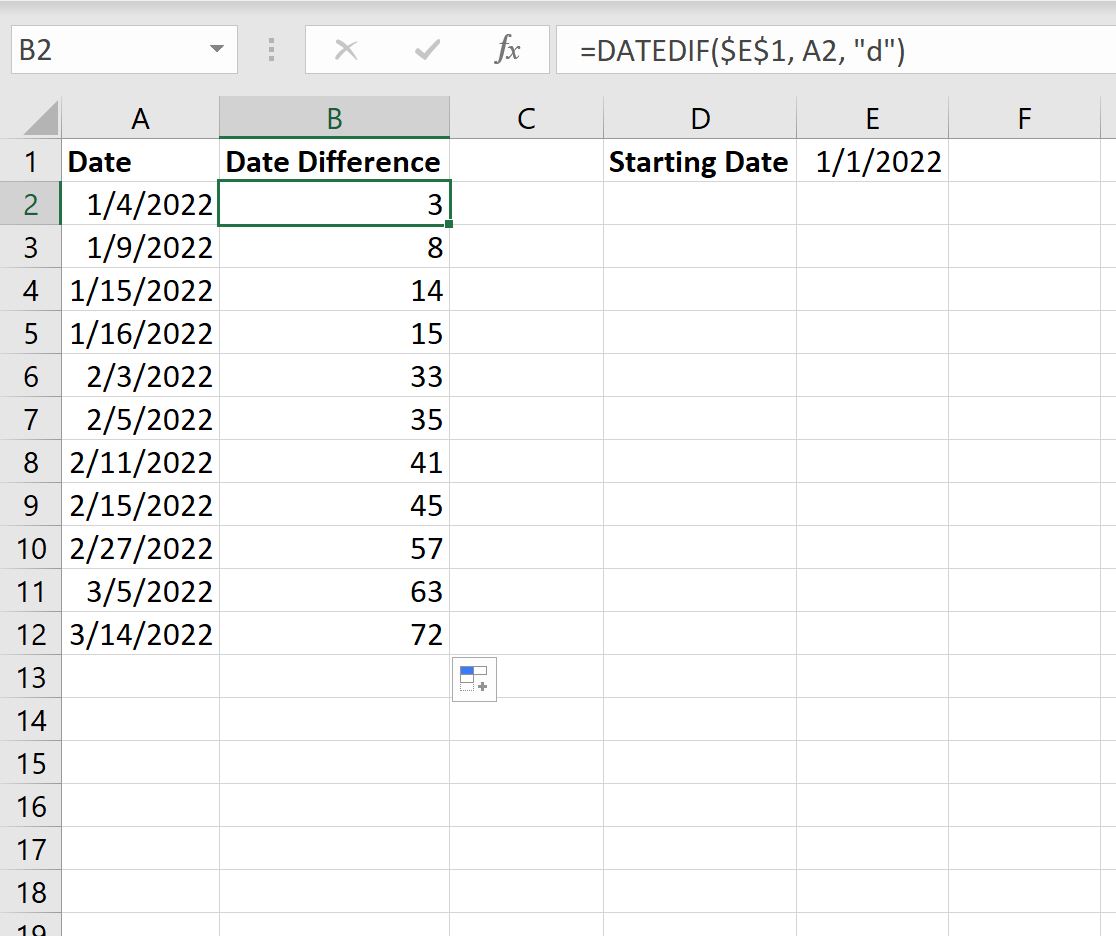Click date difference cell with value 33
Screen dimensions: 1116x936
335,376
